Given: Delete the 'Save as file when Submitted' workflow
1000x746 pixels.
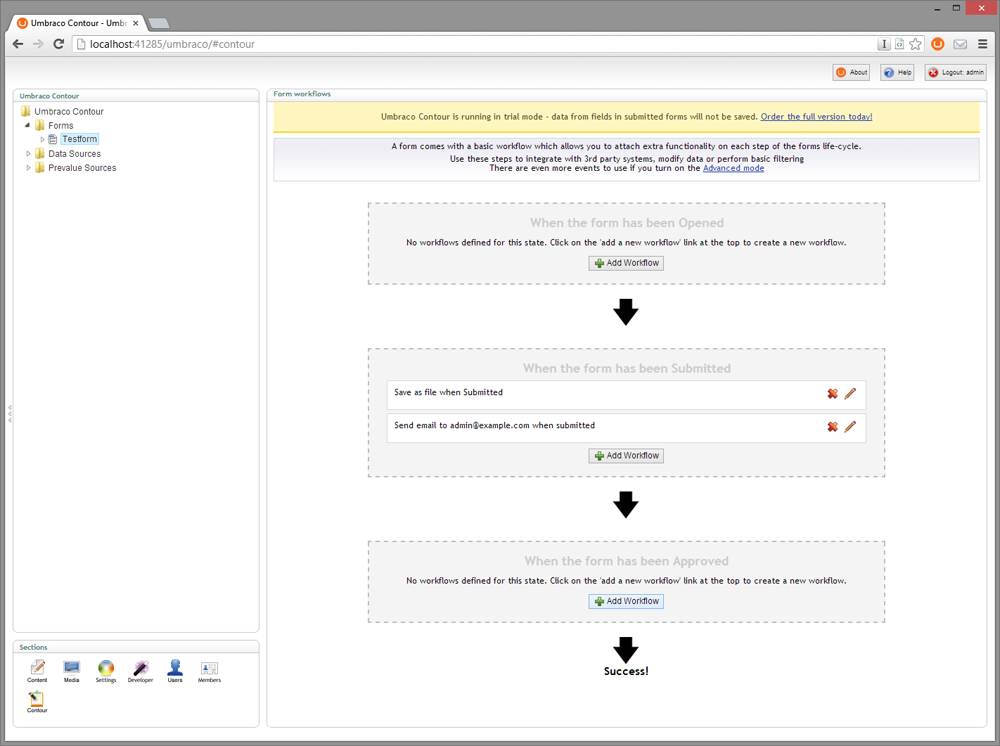Looking at the screenshot, I should [x=832, y=394].
